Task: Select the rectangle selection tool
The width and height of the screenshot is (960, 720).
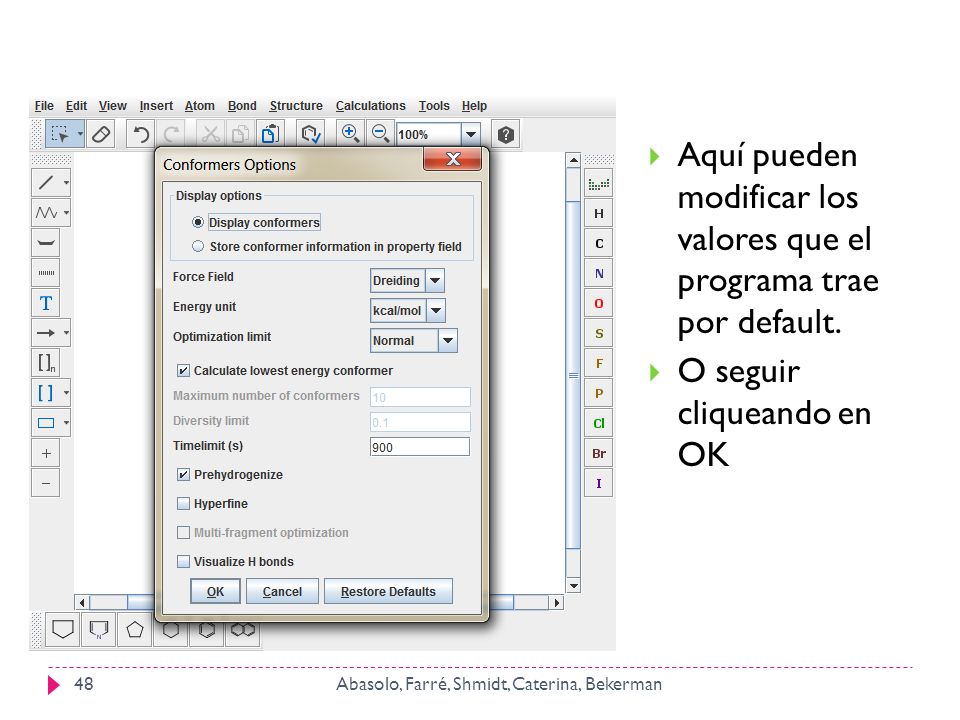Action: (x=59, y=133)
